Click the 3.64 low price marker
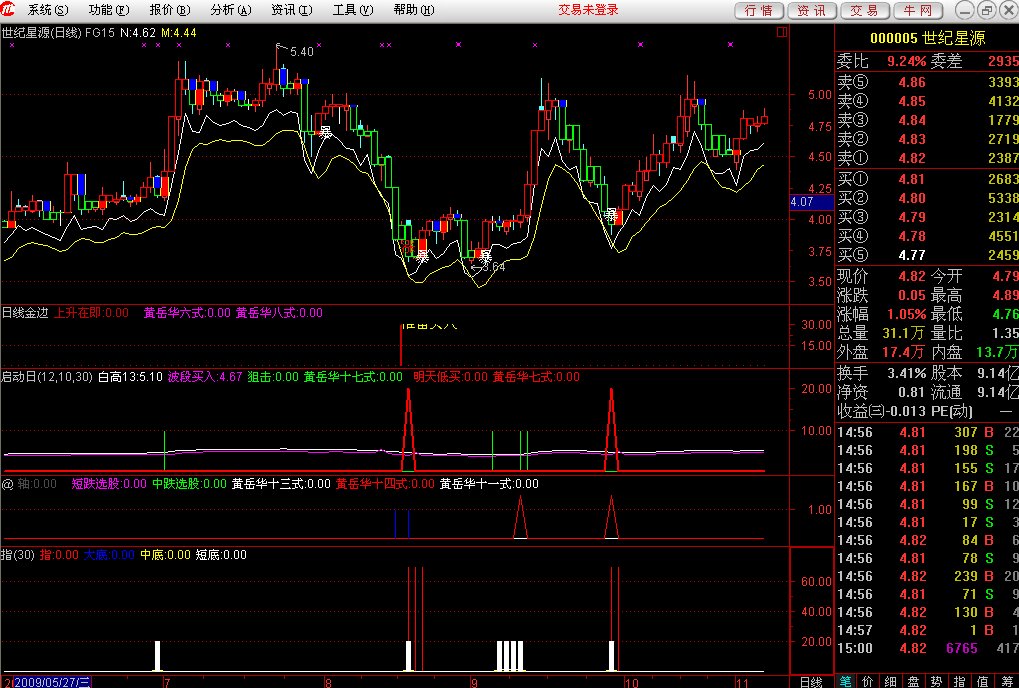 (490, 267)
